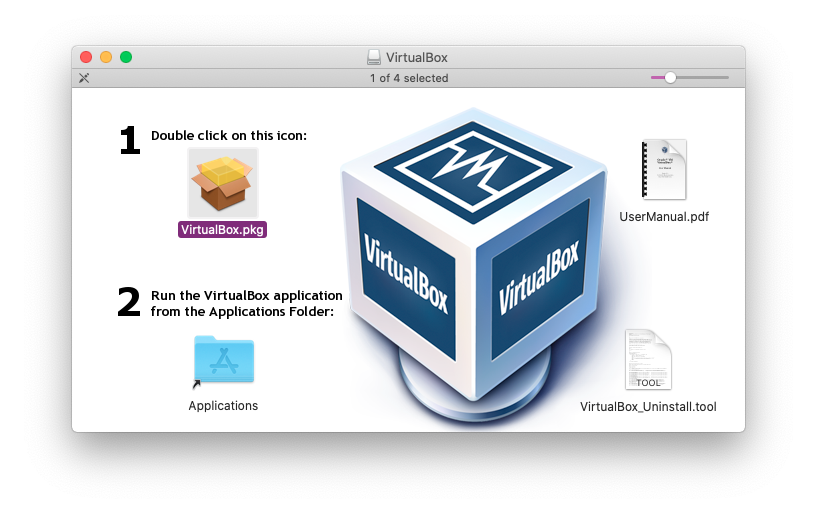This screenshot has width=813, height=518.
Task: Click the icon size slider handle
Action: 670,78
